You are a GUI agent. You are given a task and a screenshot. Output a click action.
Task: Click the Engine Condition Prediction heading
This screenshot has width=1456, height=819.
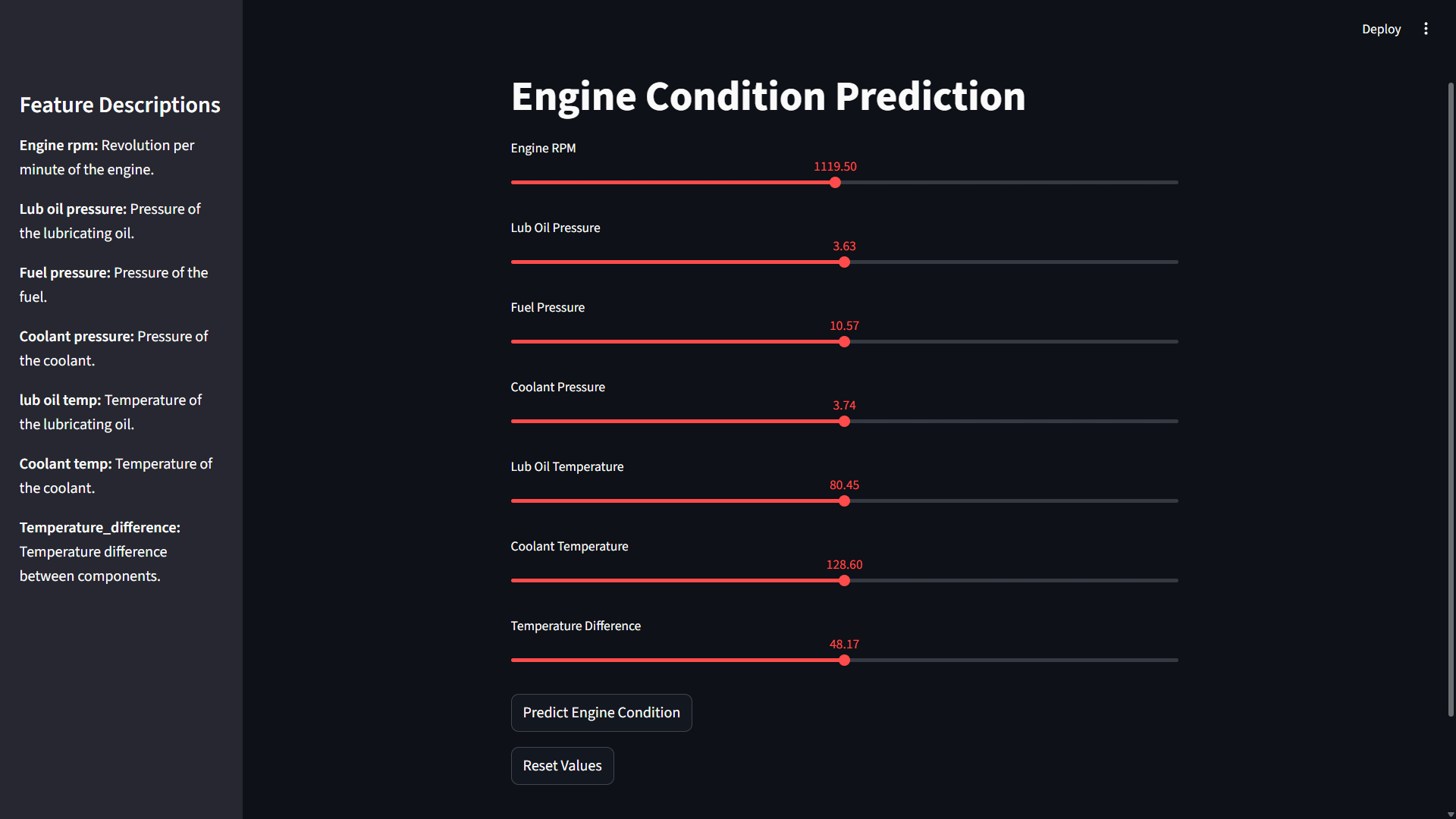(x=767, y=97)
